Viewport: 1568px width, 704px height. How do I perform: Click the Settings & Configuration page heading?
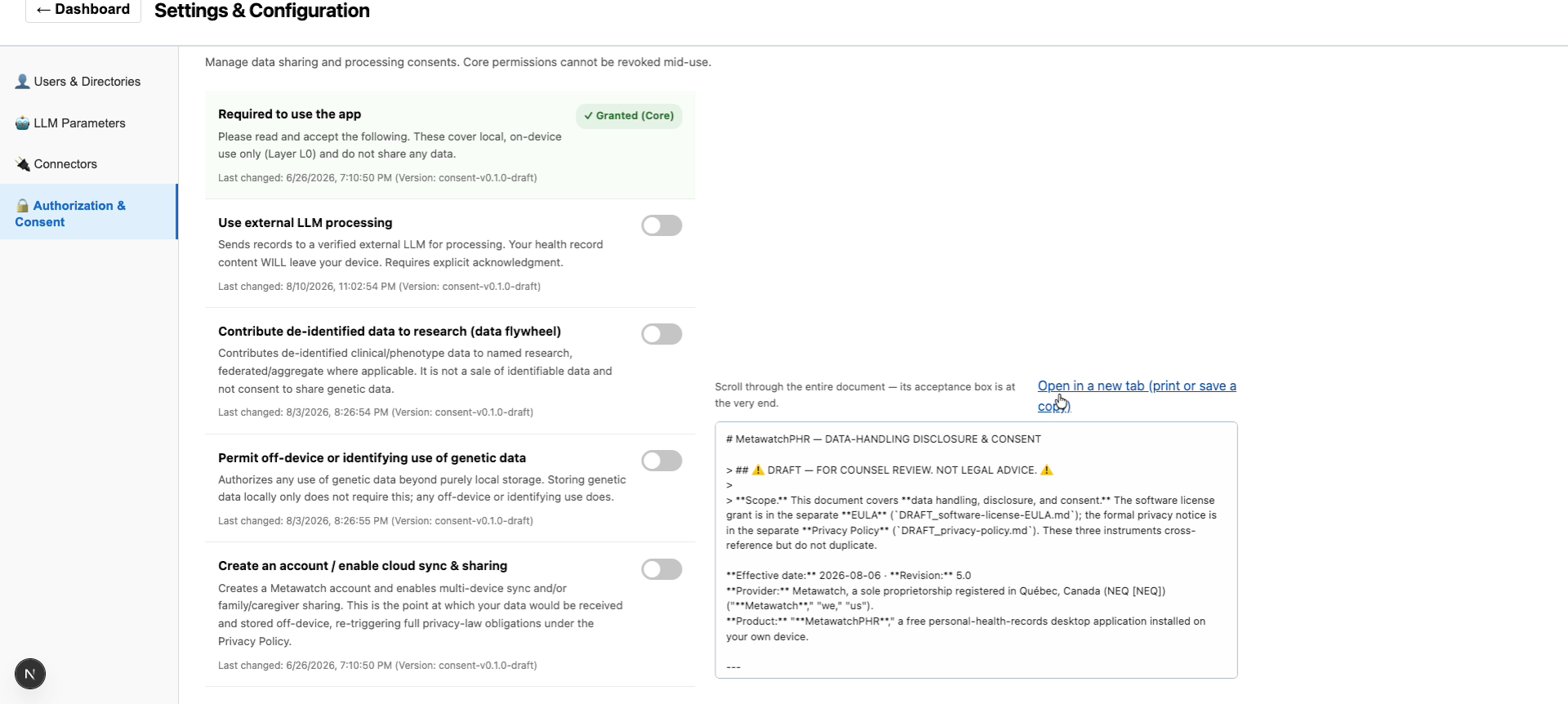262,11
